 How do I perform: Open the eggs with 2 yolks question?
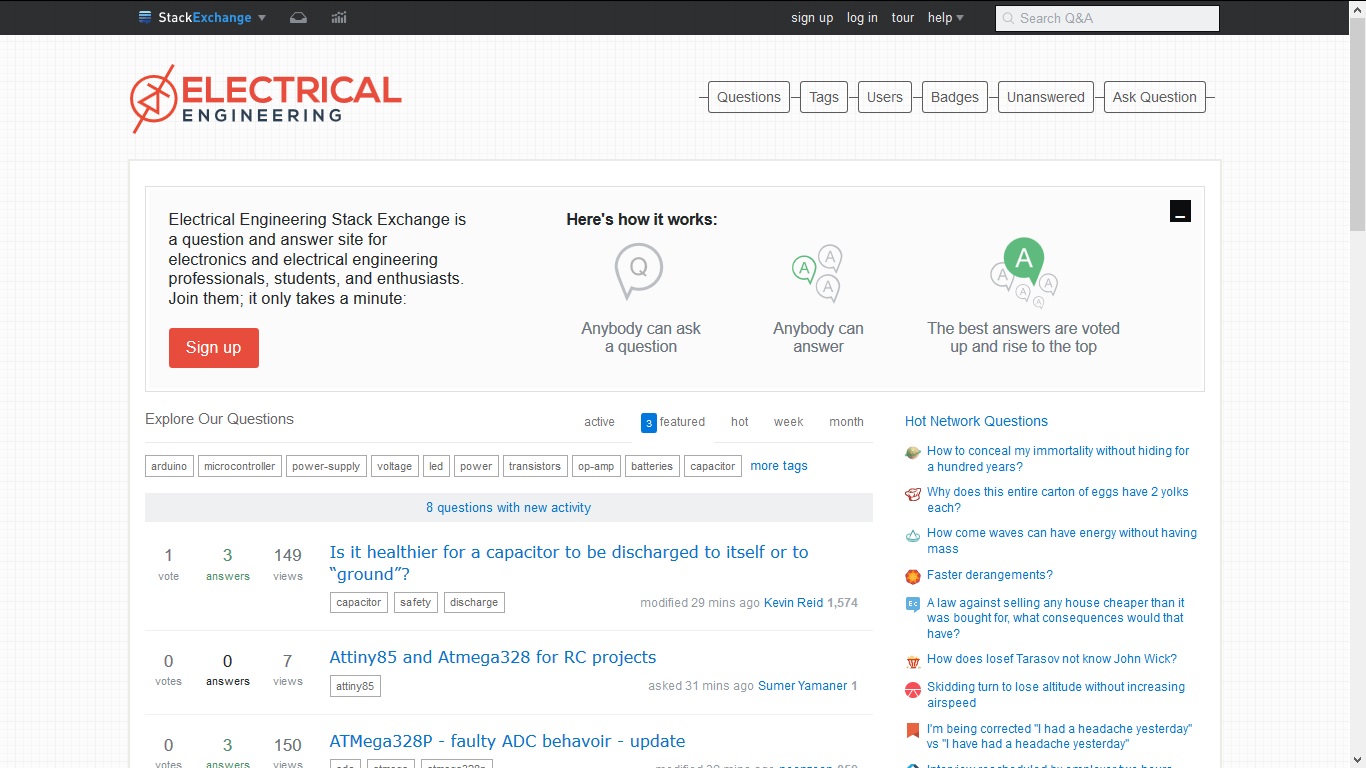(1058, 500)
